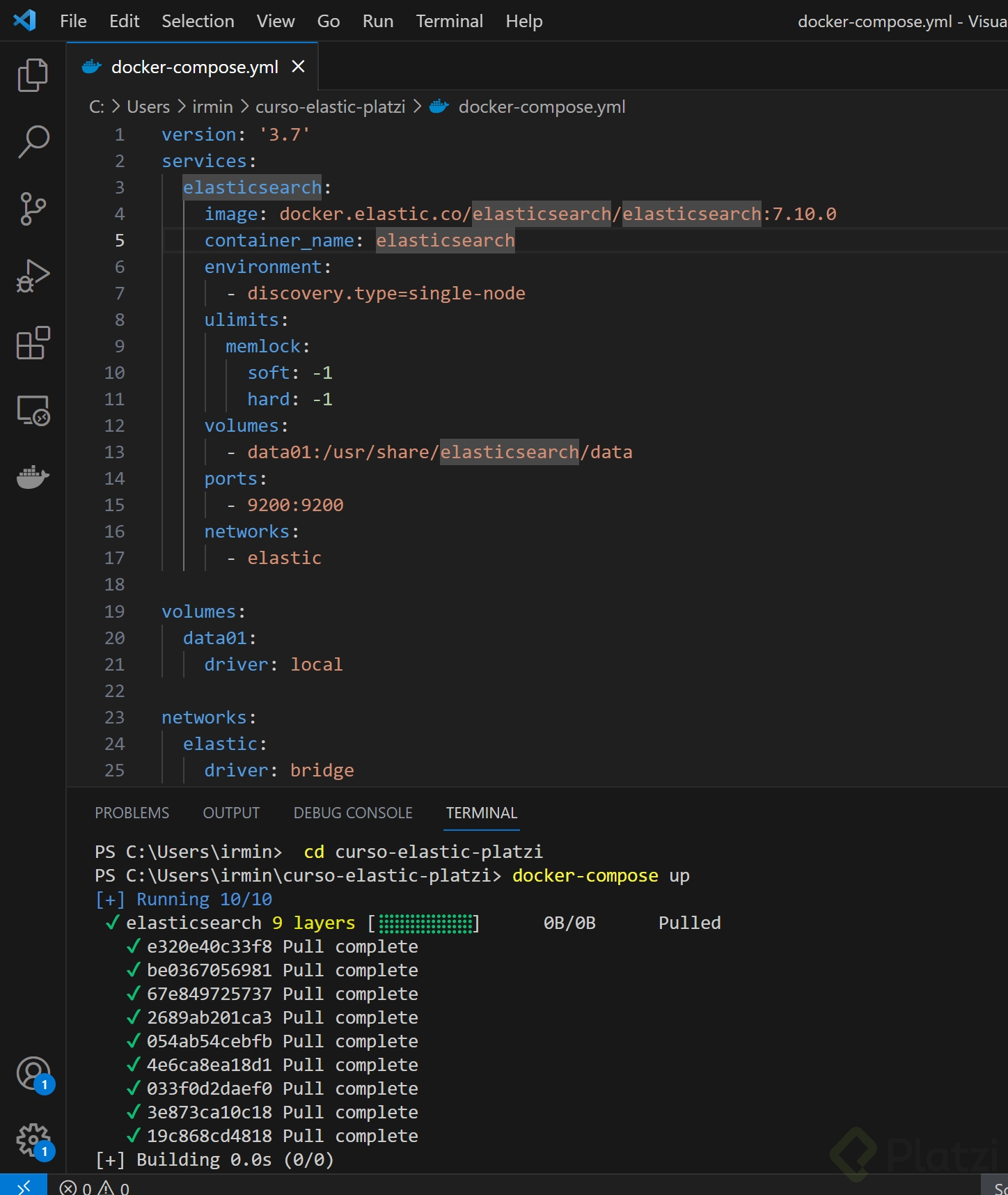The image size is (1008, 1195).
Task: Click version value '3.7' on line 1
Action: click(285, 134)
